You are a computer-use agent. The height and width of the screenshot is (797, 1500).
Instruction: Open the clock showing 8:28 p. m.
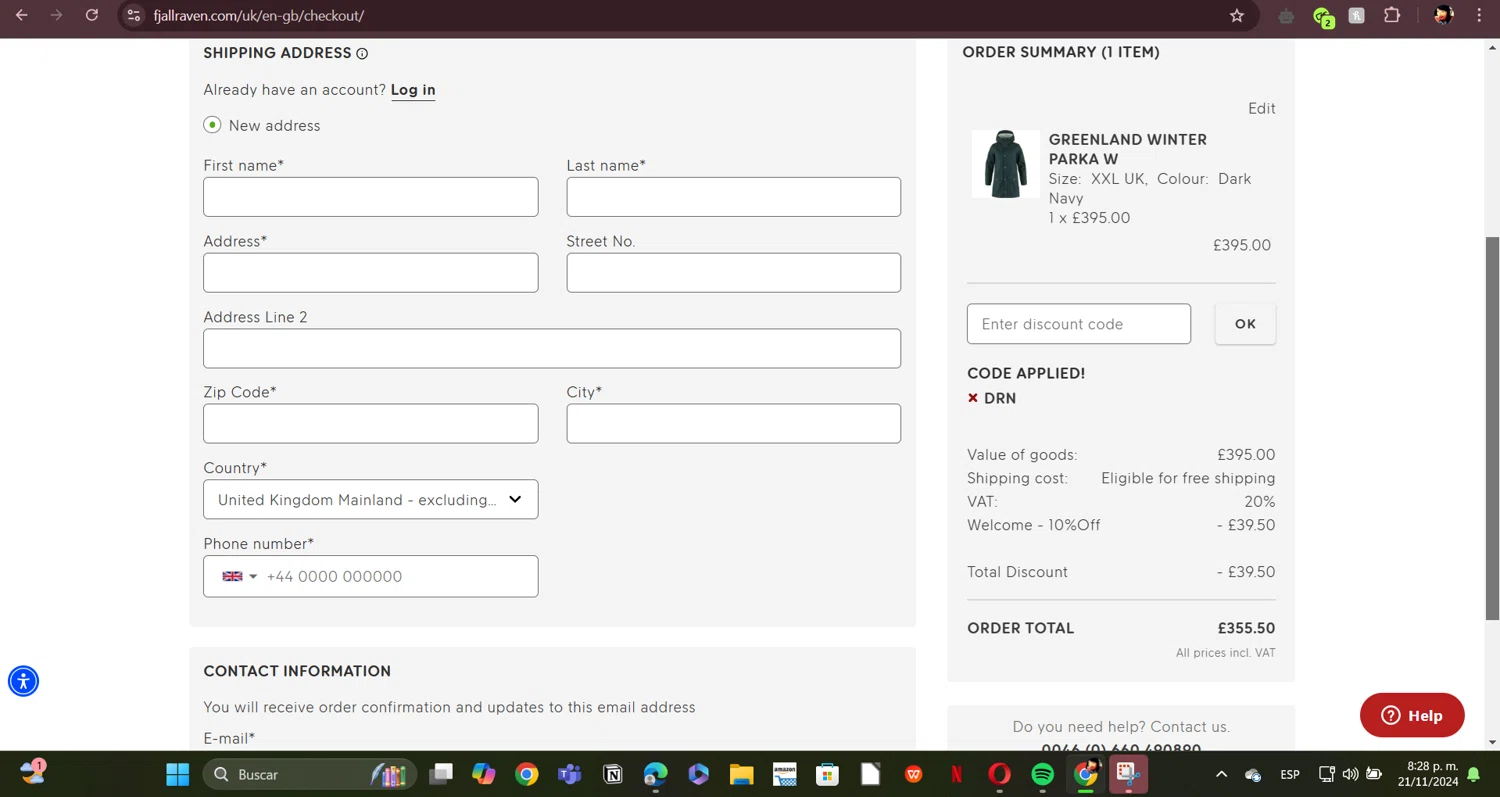click(1429, 774)
